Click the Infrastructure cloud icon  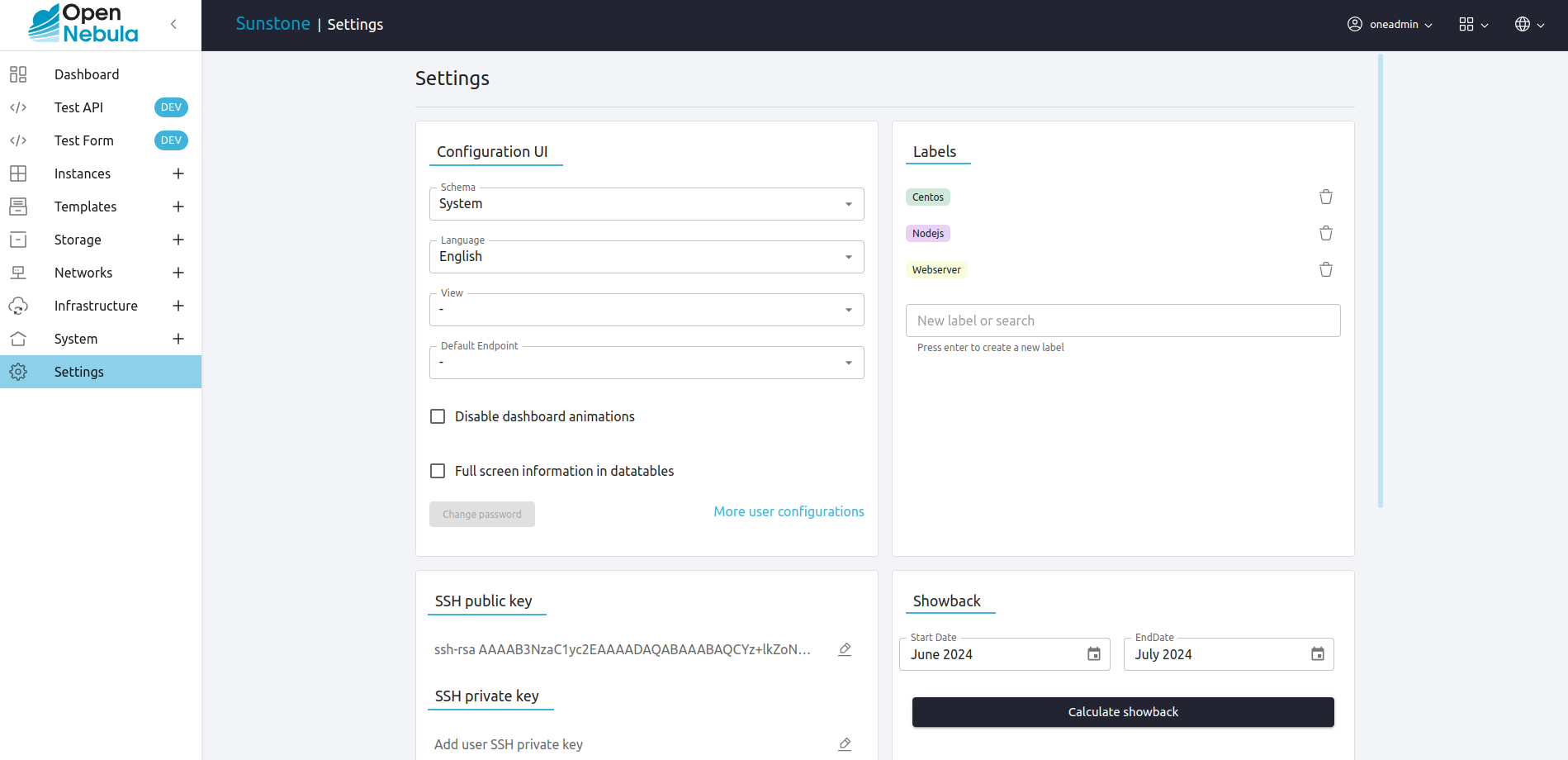(x=18, y=306)
